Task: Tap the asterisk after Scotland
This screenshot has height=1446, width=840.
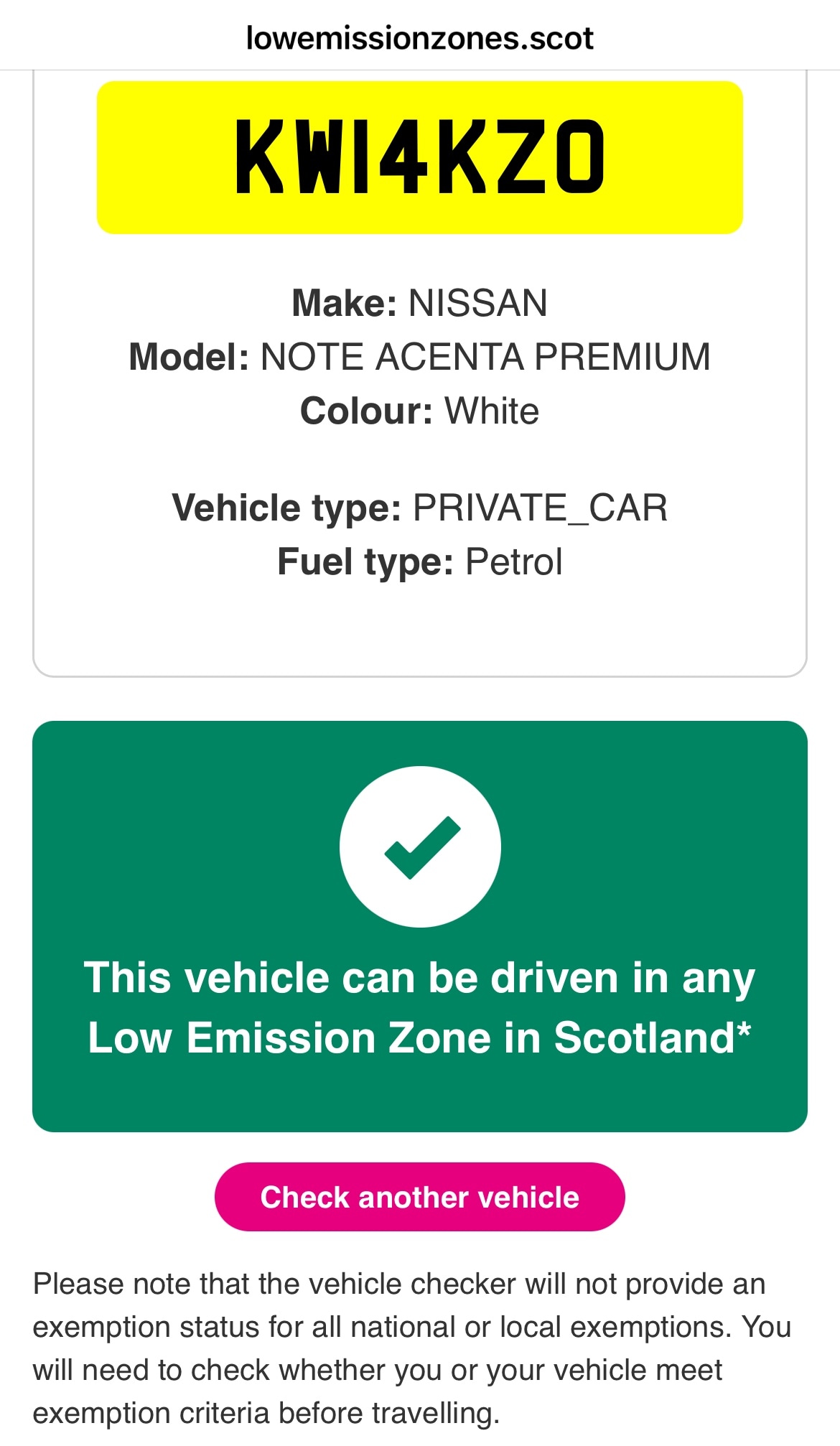Action: [744, 1031]
